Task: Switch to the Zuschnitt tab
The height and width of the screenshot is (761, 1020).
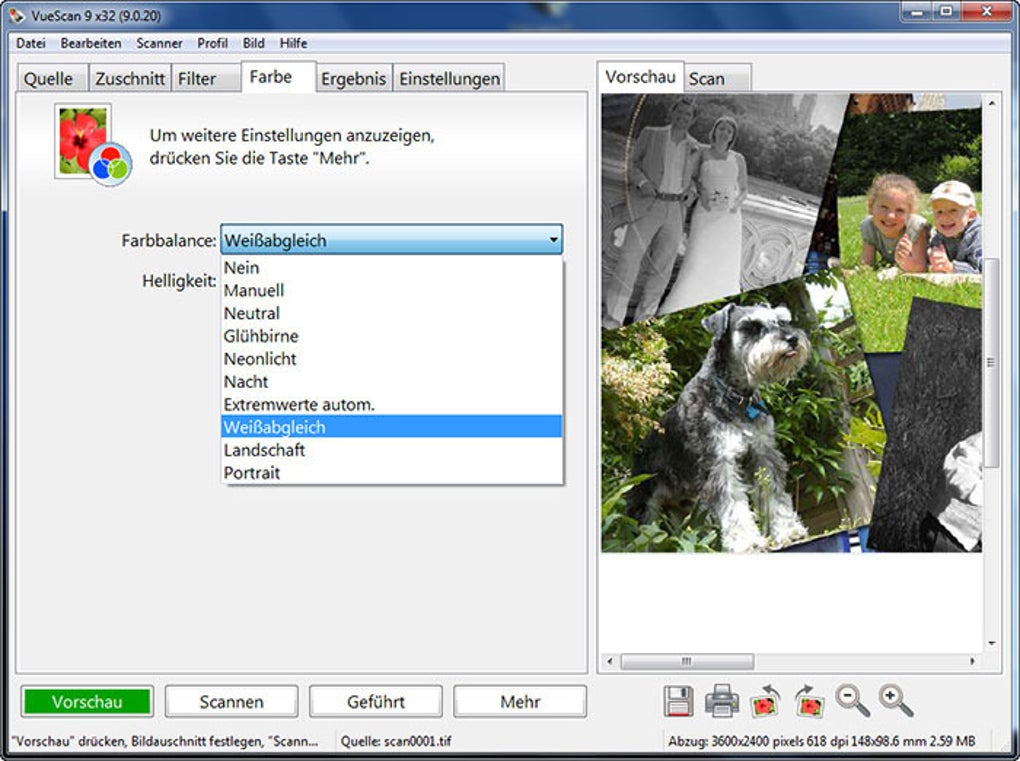Action: [x=130, y=79]
